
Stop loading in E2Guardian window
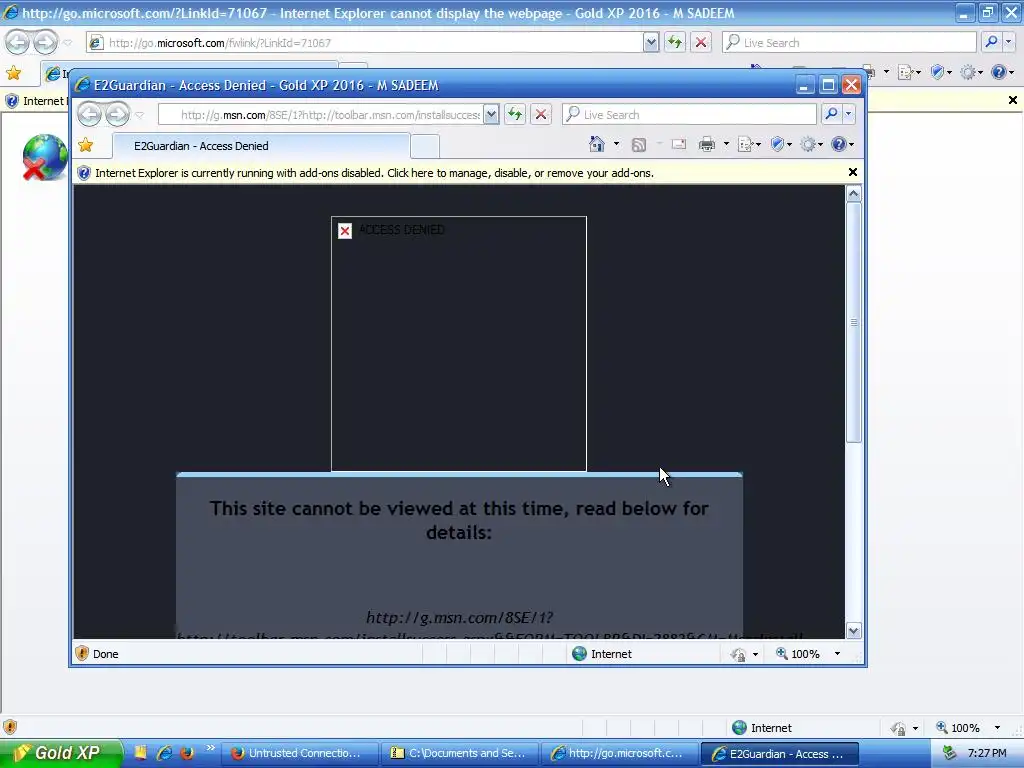541,114
